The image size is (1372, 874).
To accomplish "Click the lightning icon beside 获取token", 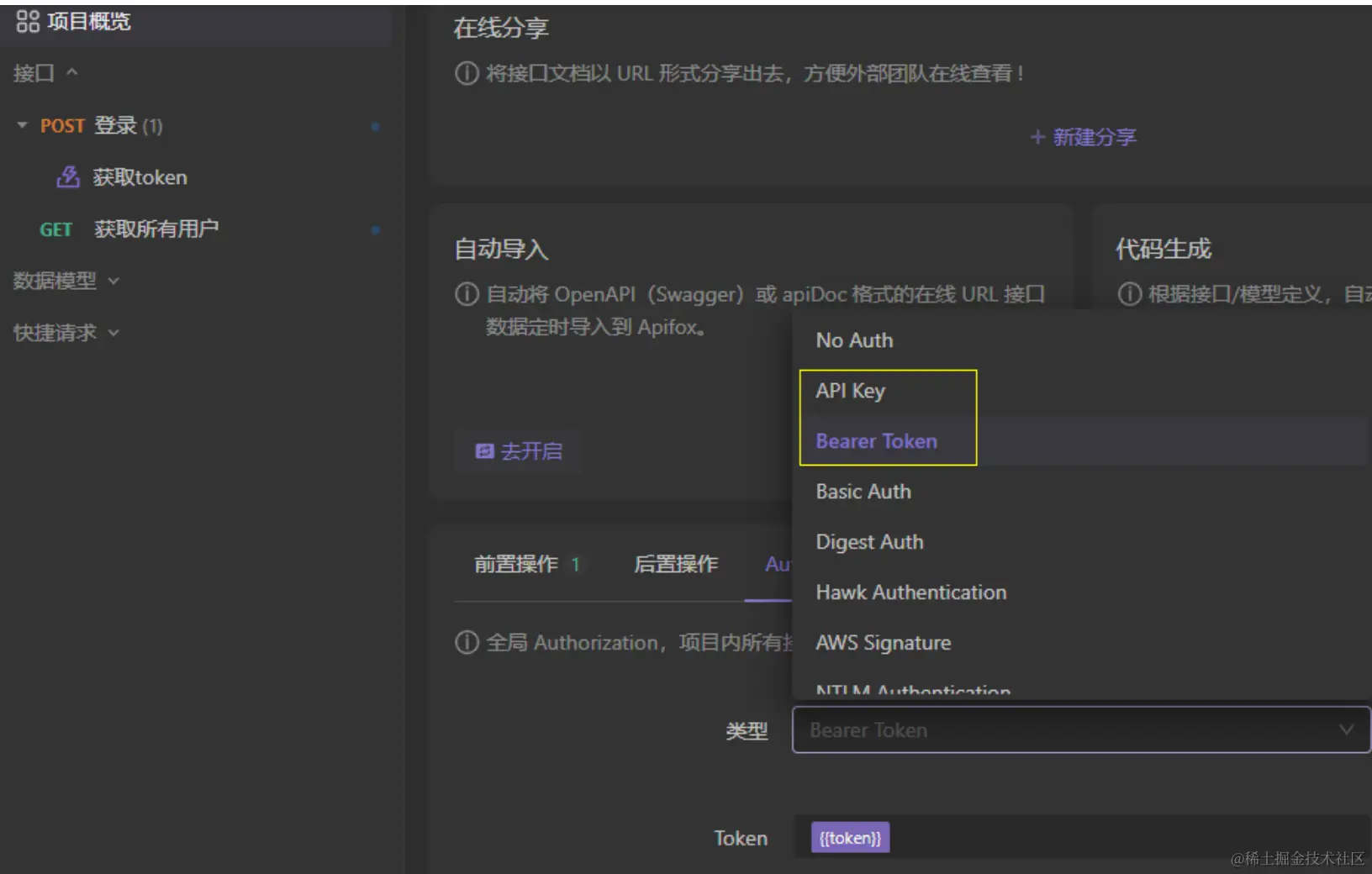I will click(66, 177).
